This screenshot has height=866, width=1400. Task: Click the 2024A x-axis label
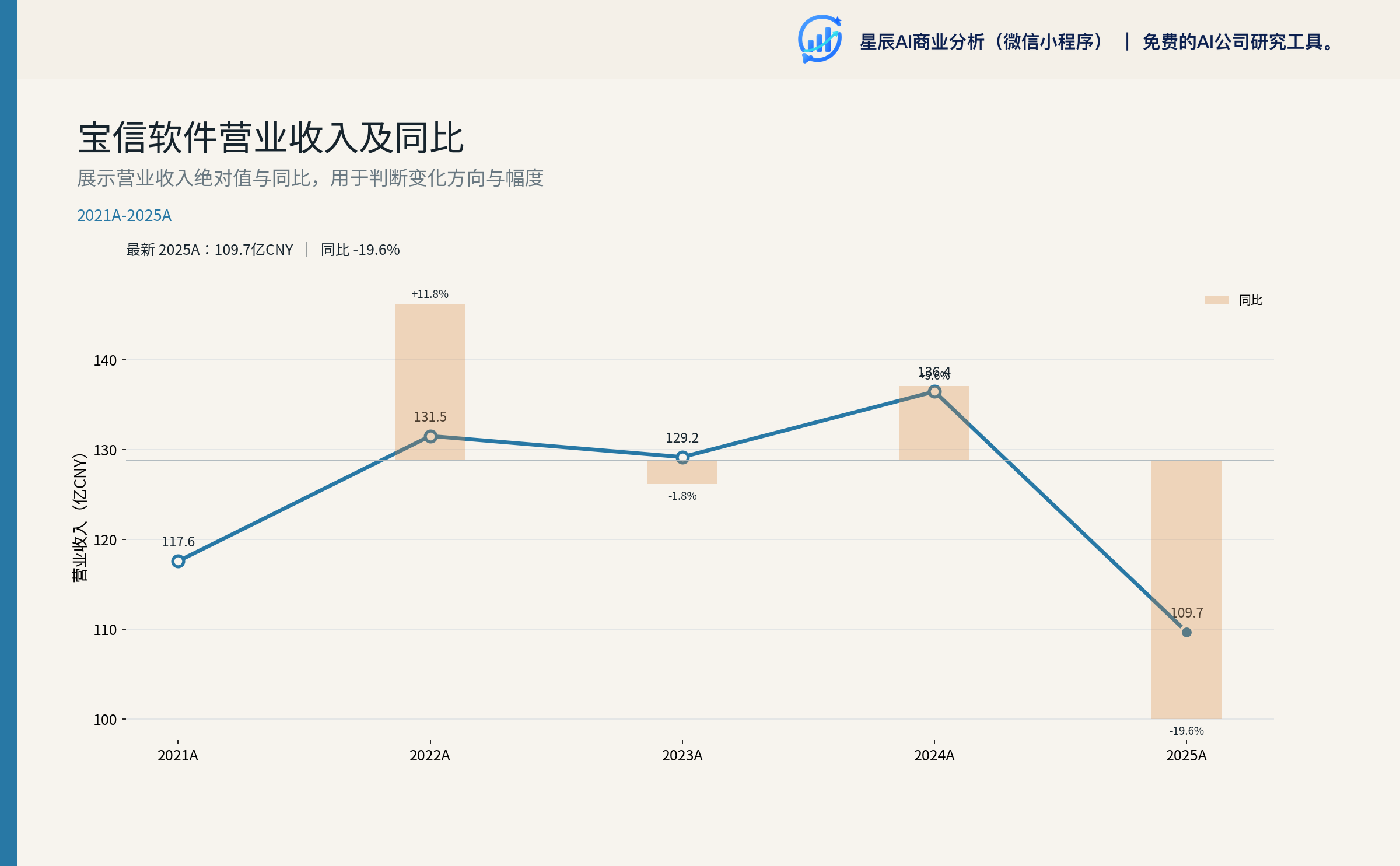coord(935,756)
